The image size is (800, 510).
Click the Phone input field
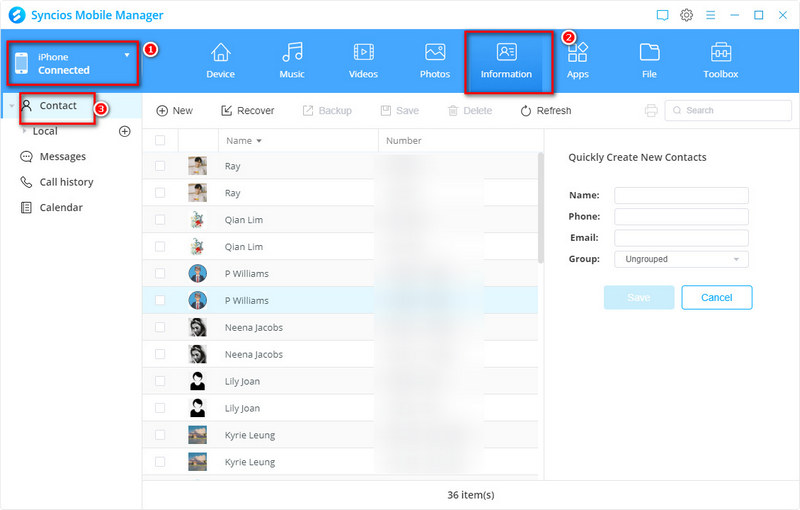pos(681,217)
